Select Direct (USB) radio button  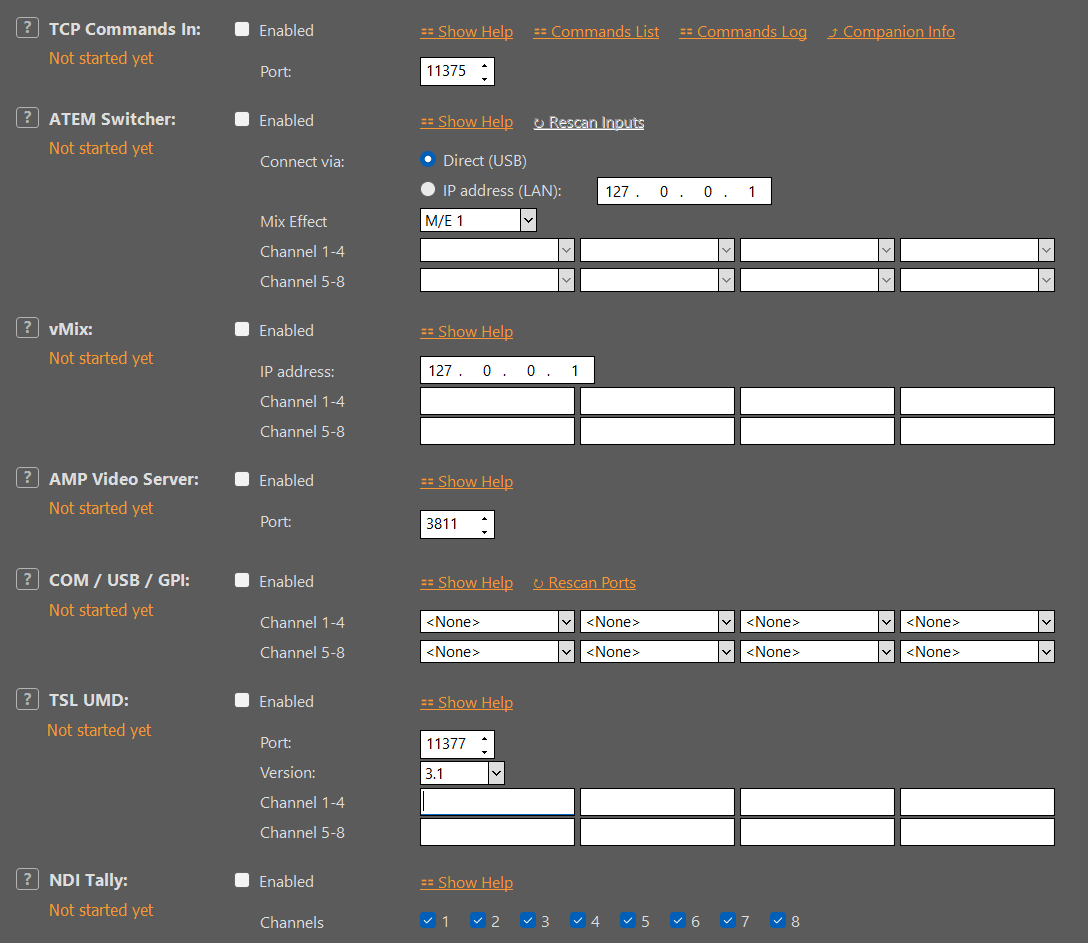428,159
